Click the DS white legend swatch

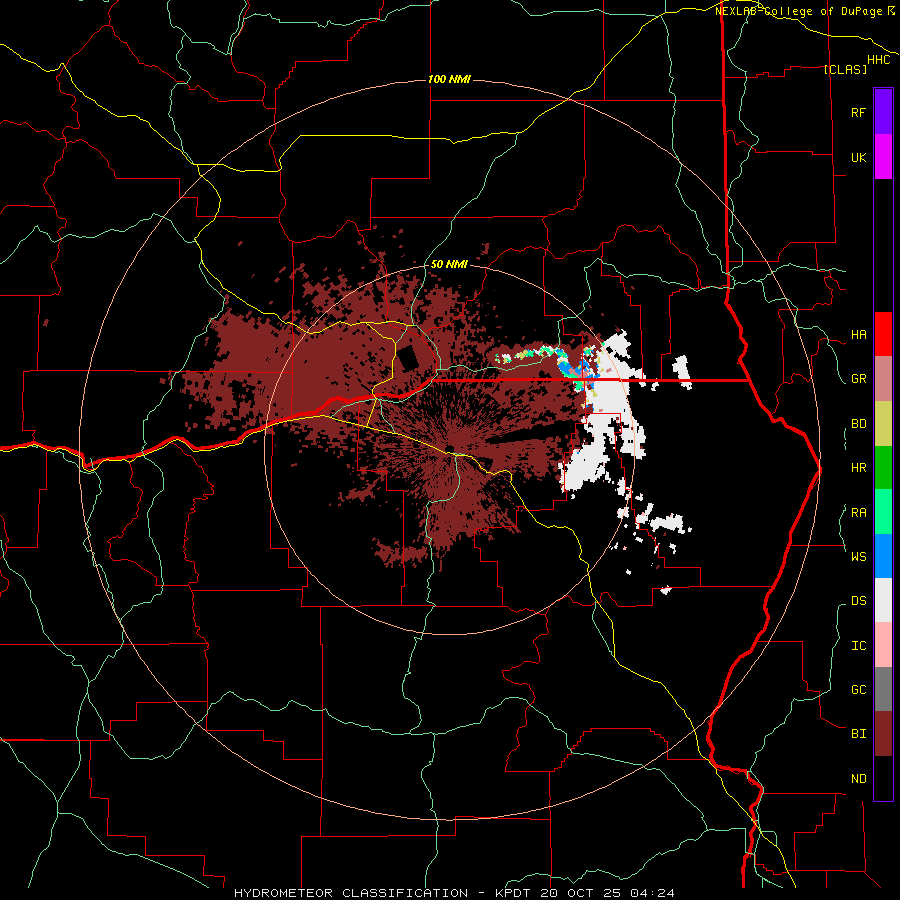pos(883,600)
